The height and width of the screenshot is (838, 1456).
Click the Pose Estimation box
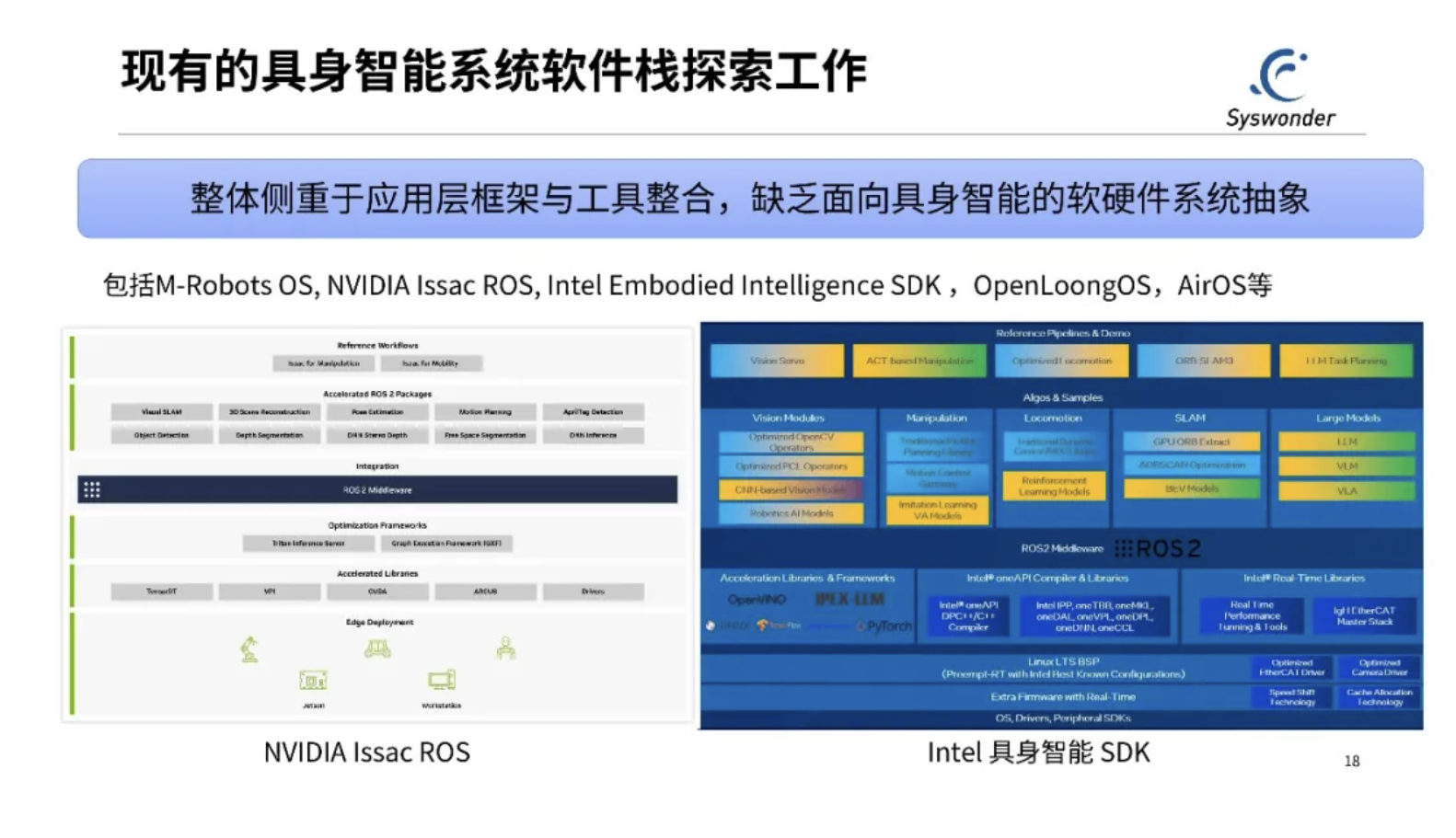377,411
